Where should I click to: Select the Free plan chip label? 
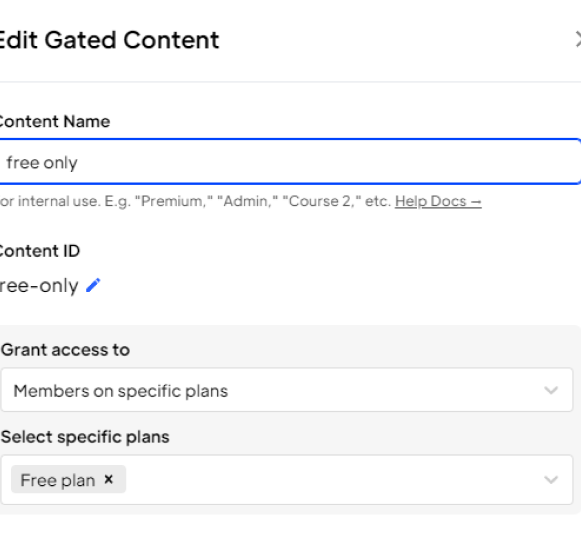click(58, 480)
